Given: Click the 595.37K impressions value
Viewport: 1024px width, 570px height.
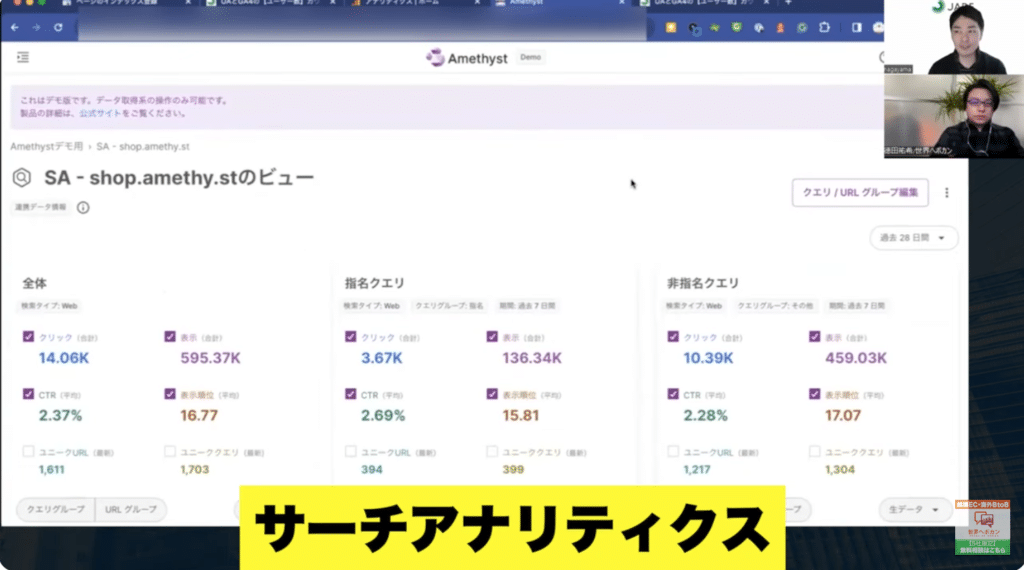Looking at the screenshot, I should (x=210, y=358).
